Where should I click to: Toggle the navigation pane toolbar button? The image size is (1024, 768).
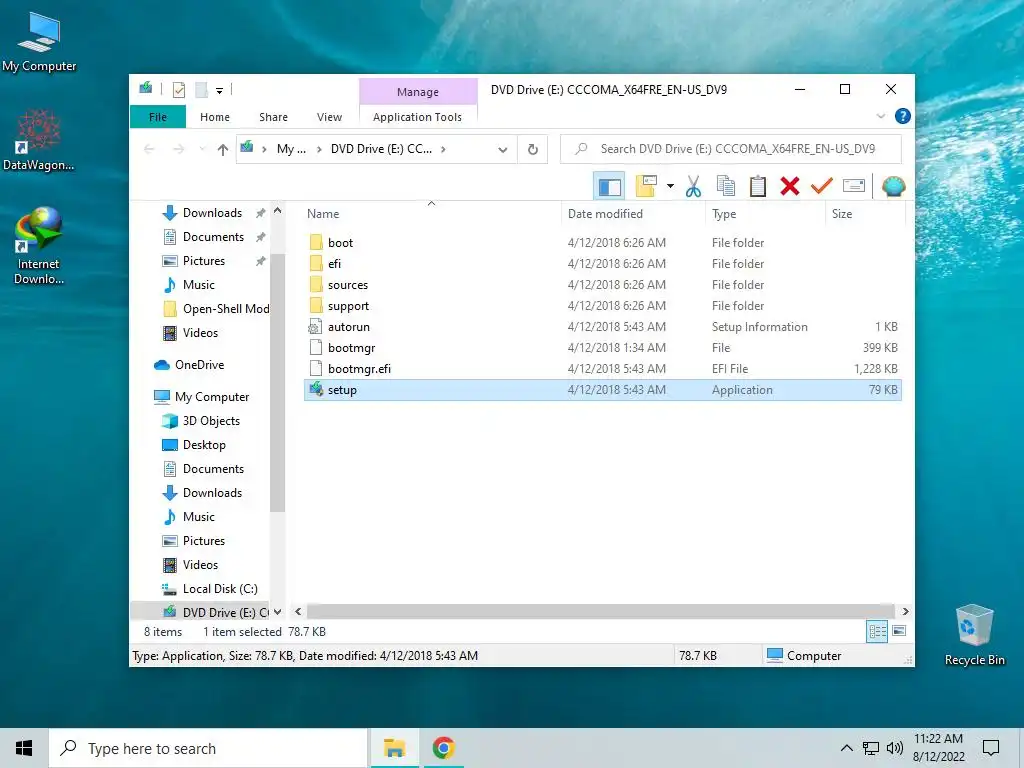point(609,187)
